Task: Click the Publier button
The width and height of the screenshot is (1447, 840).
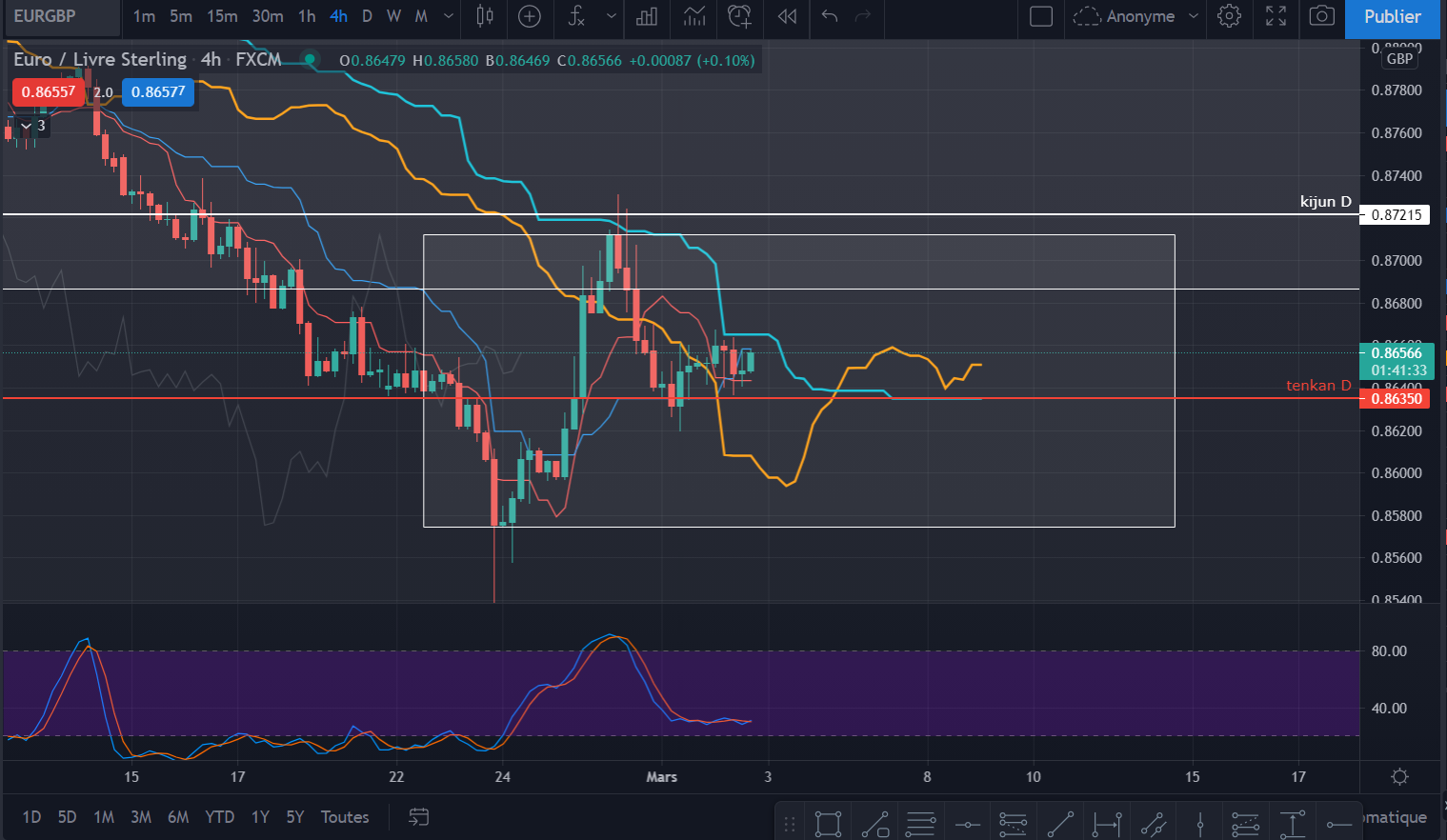Action: tap(1392, 17)
